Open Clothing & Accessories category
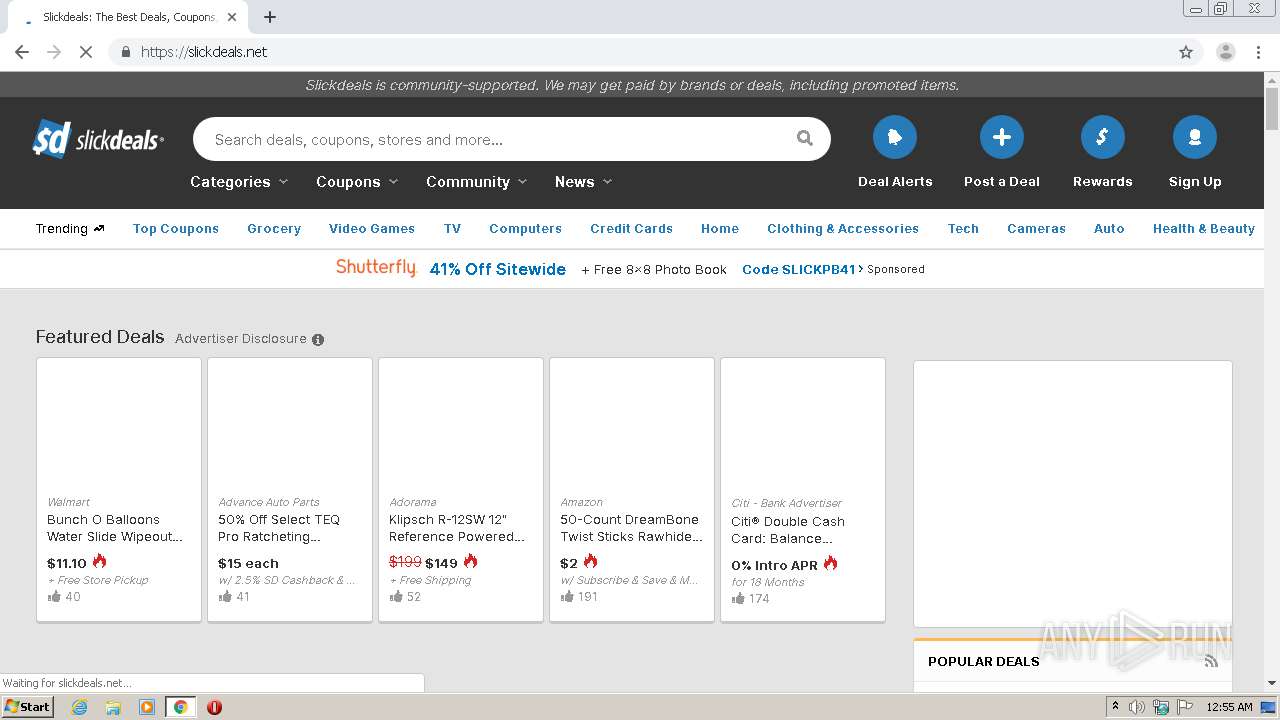The image size is (1280, 720). (x=843, y=229)
